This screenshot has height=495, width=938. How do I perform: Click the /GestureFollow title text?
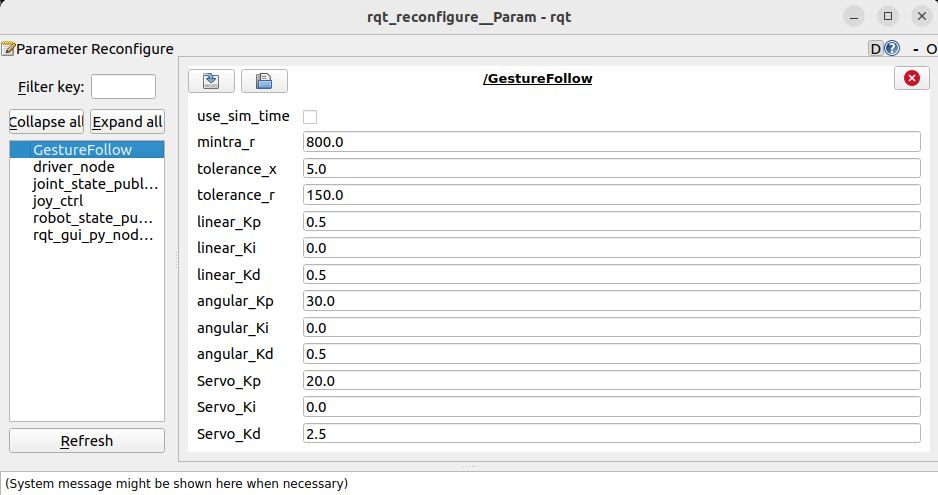[x=537, y=78]
